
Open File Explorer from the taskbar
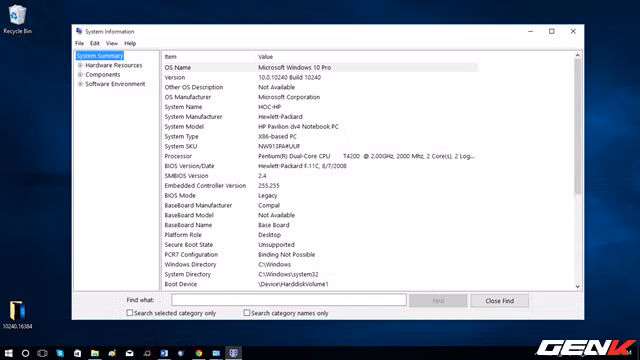click(95, 353)
